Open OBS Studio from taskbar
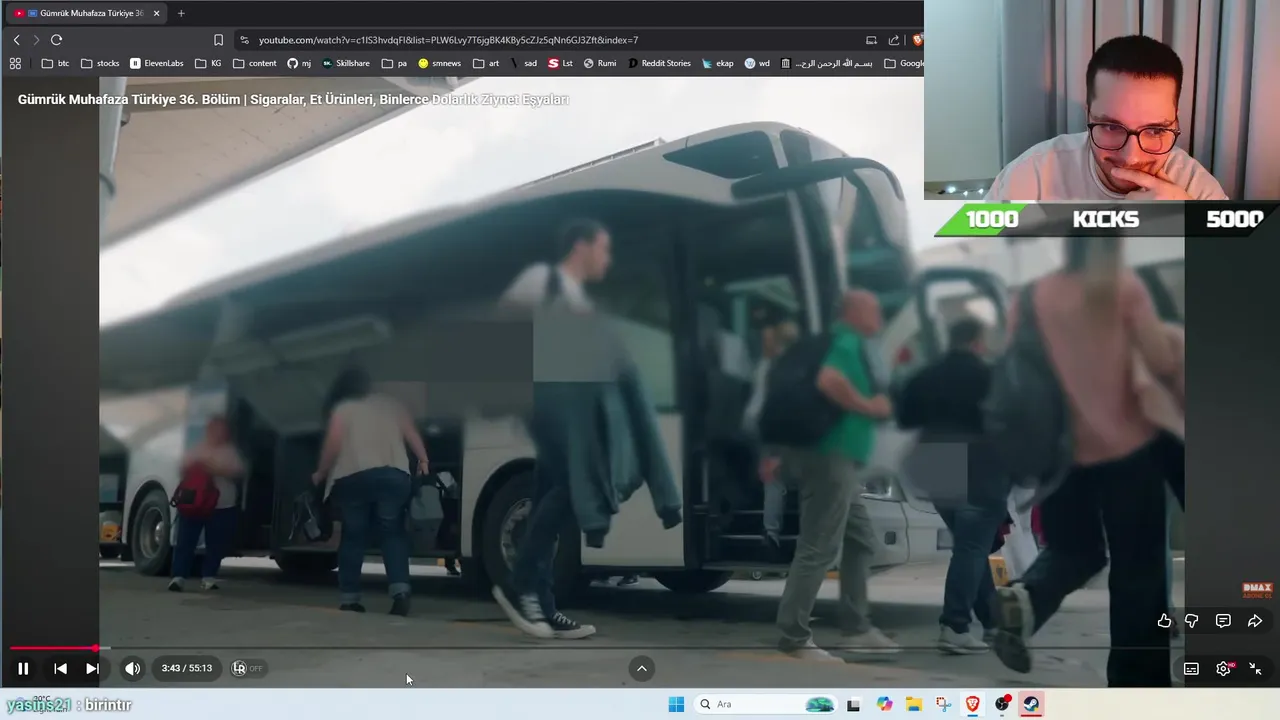 click(x=1002, y=704)
